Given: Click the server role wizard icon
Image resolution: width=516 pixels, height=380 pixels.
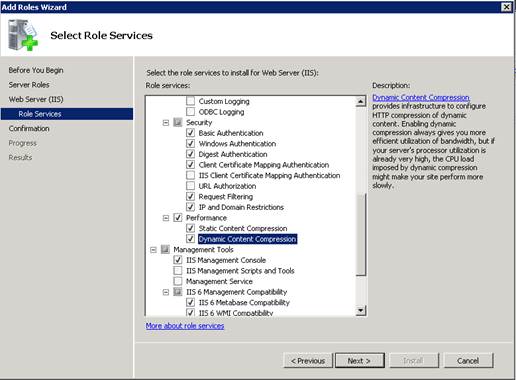Looking at the screenshot, I should [23, 35].
